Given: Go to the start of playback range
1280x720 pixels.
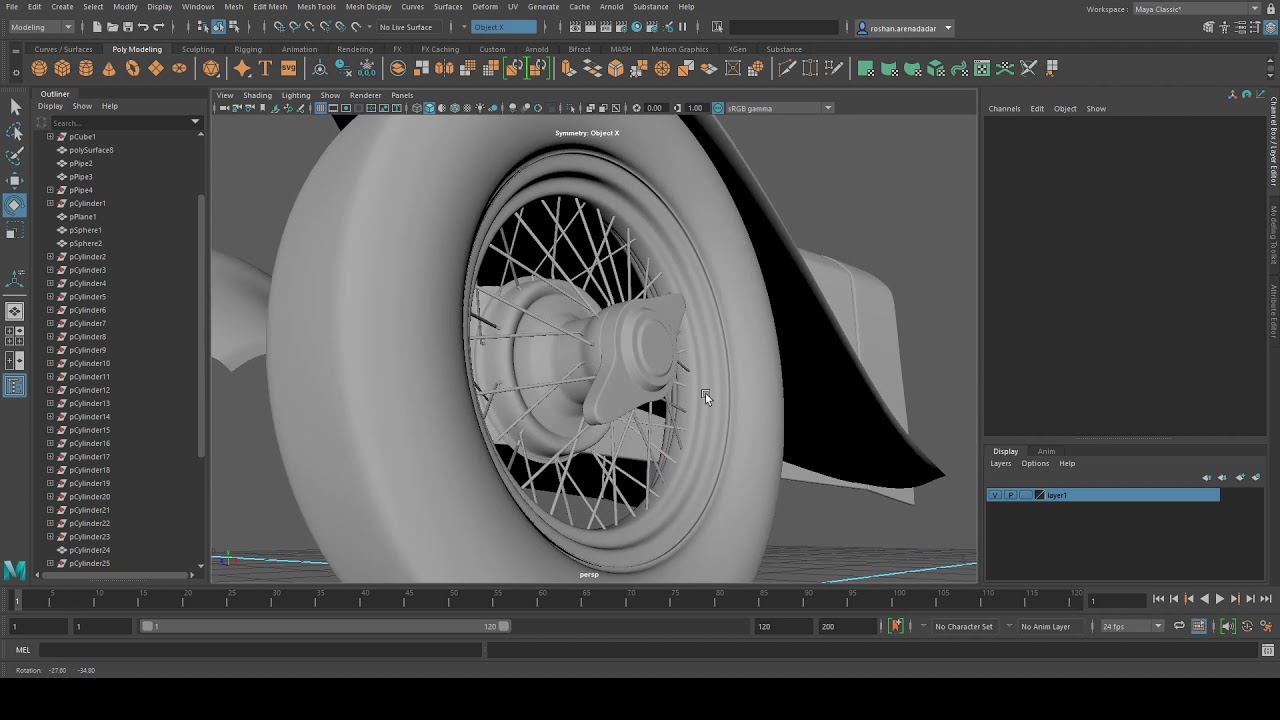Looking at the screenshot, I should tap(1158, 599).
